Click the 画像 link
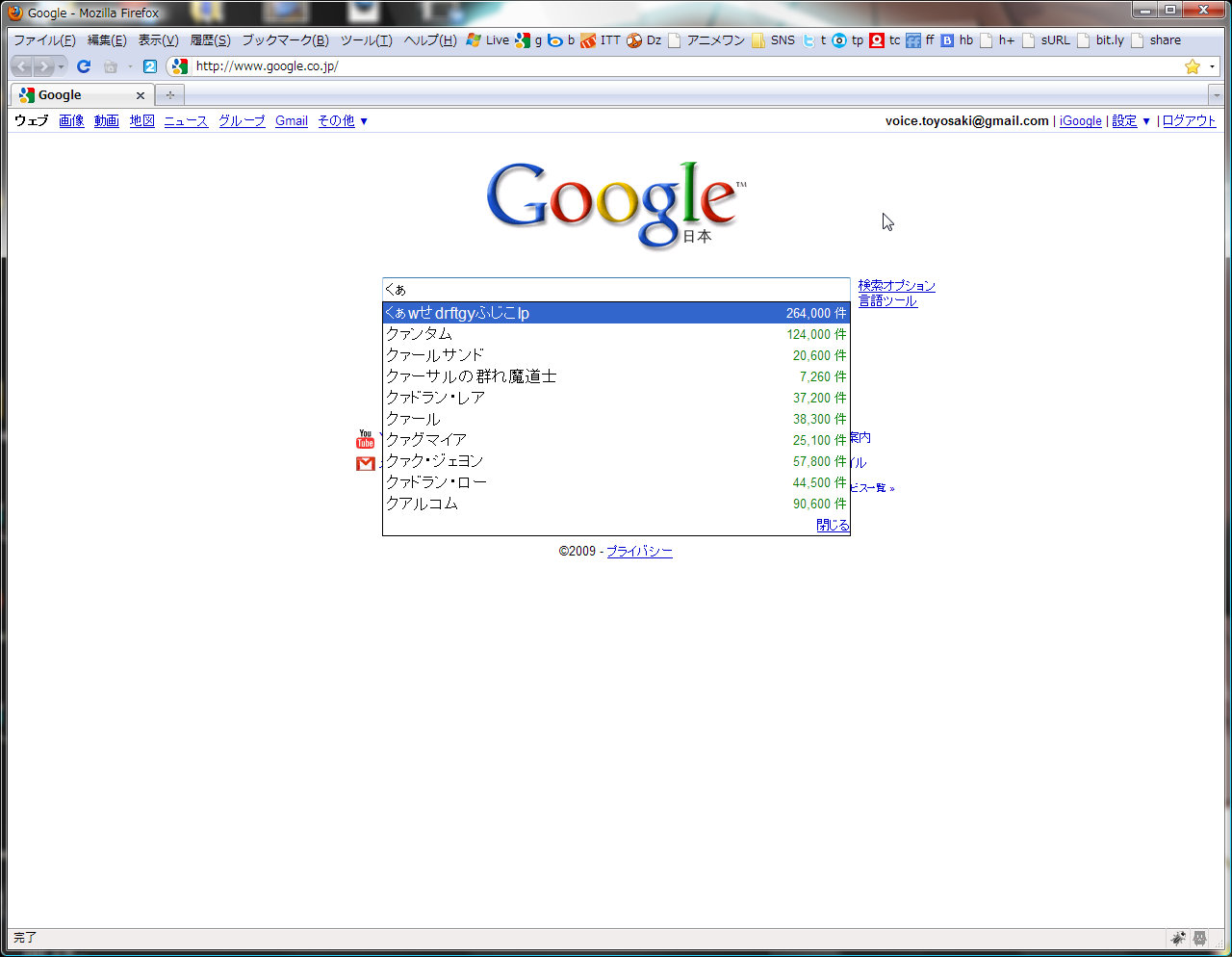 click(71, 121)
